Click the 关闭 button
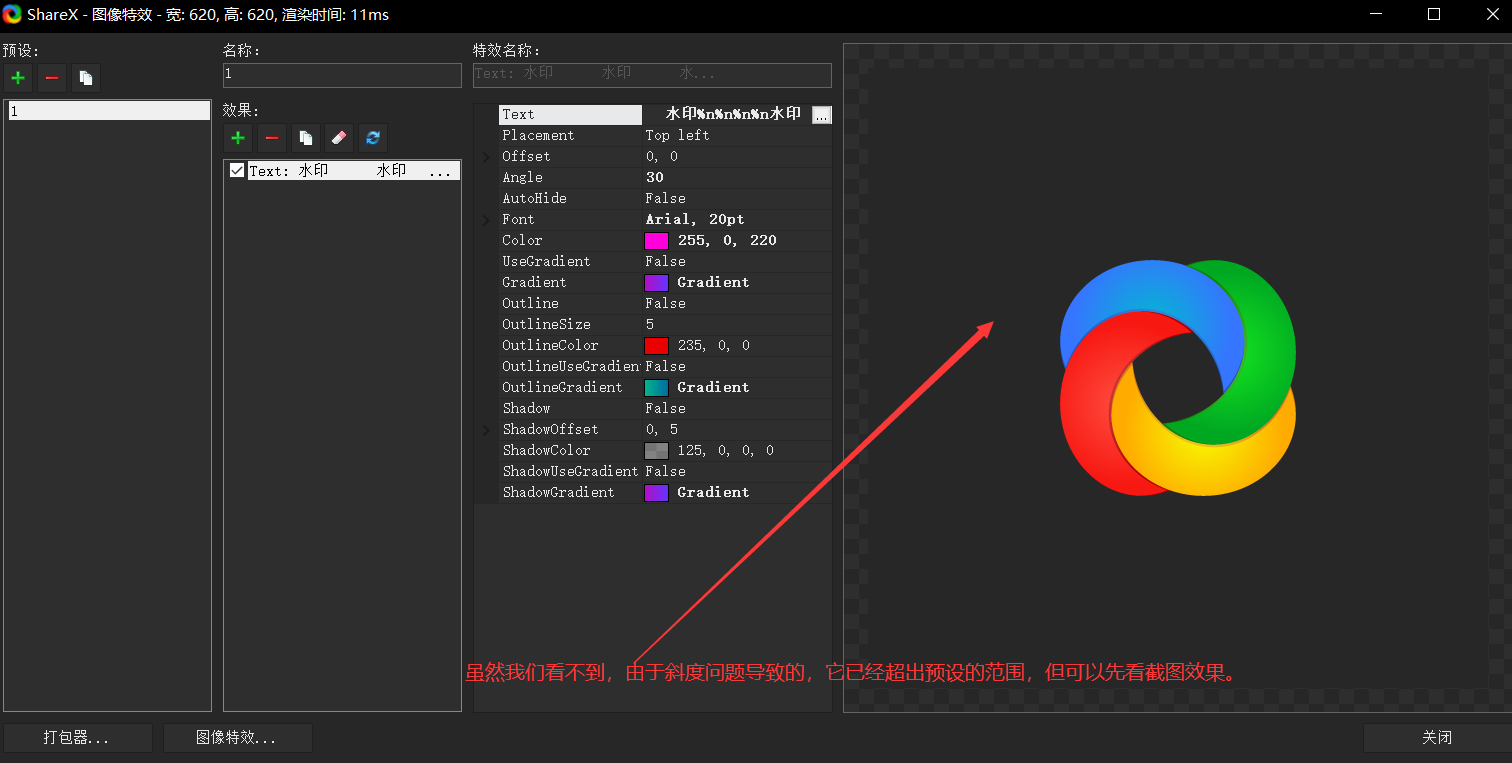This screenshot has height=763, width=1512. (1436, 738)
